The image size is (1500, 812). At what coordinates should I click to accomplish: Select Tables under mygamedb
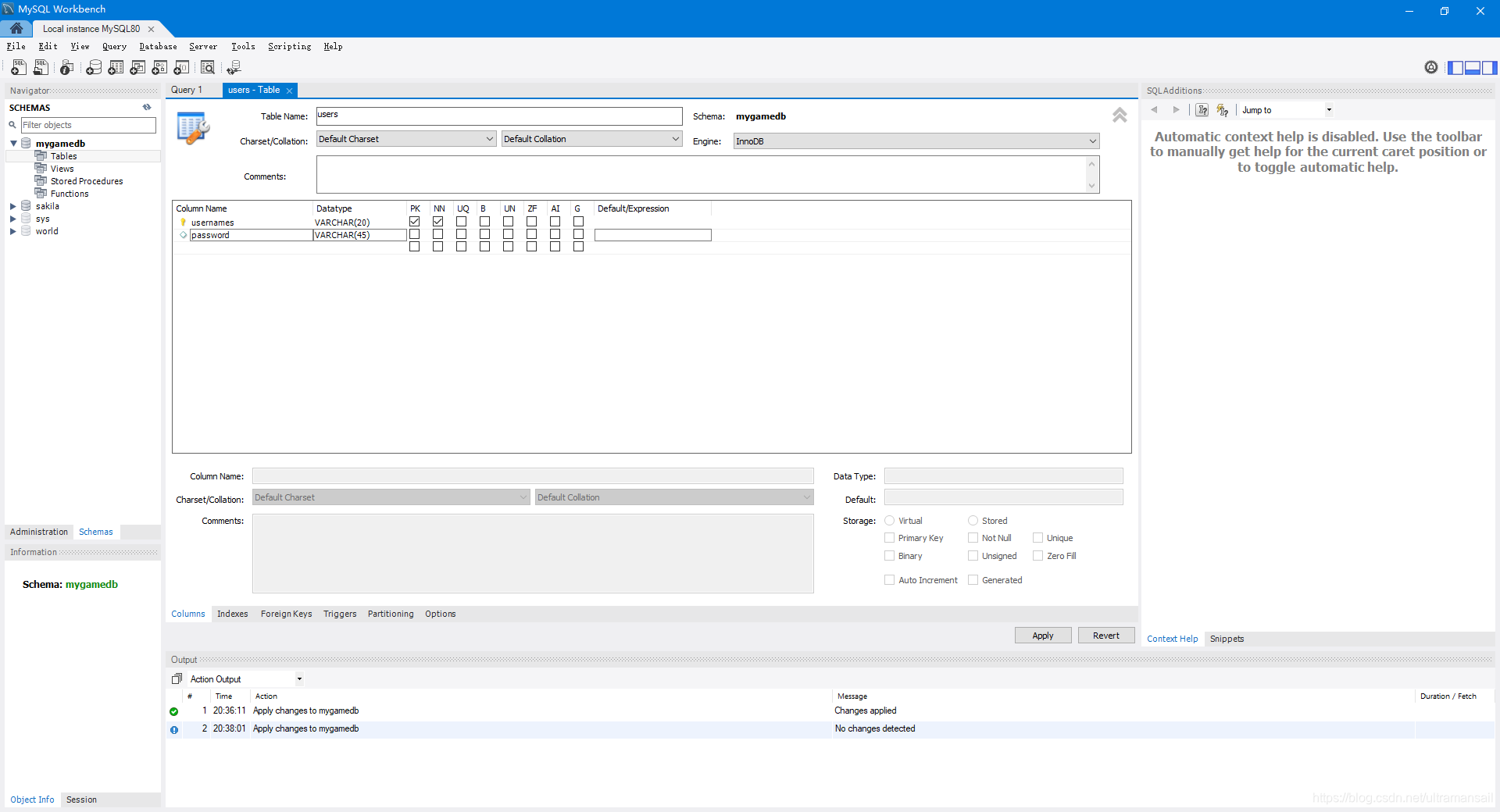(x=64, y=156)
